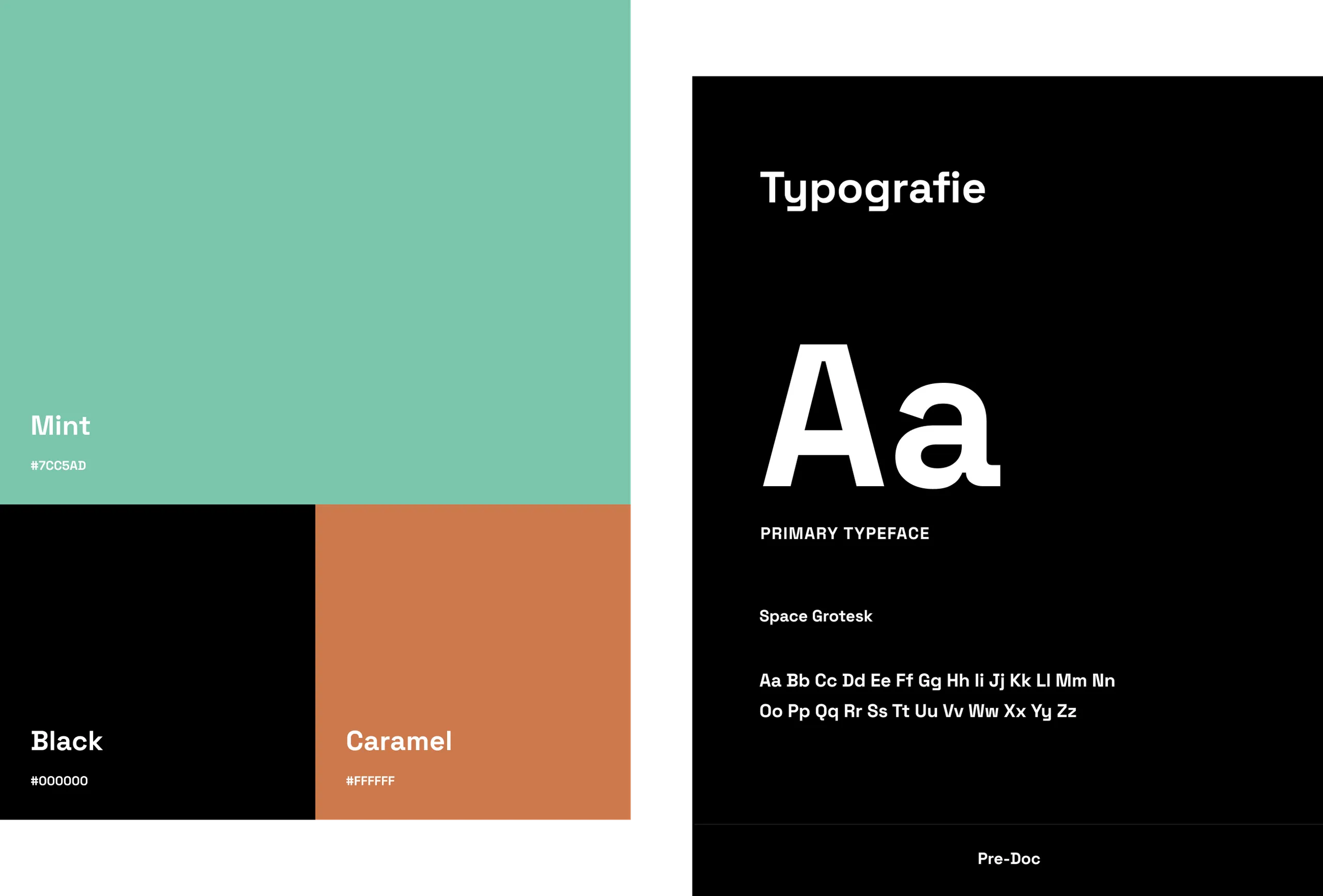Click the alphabet row starting with Oo Pp
This screenshot has height=896, width=1323.
[917, 710]
